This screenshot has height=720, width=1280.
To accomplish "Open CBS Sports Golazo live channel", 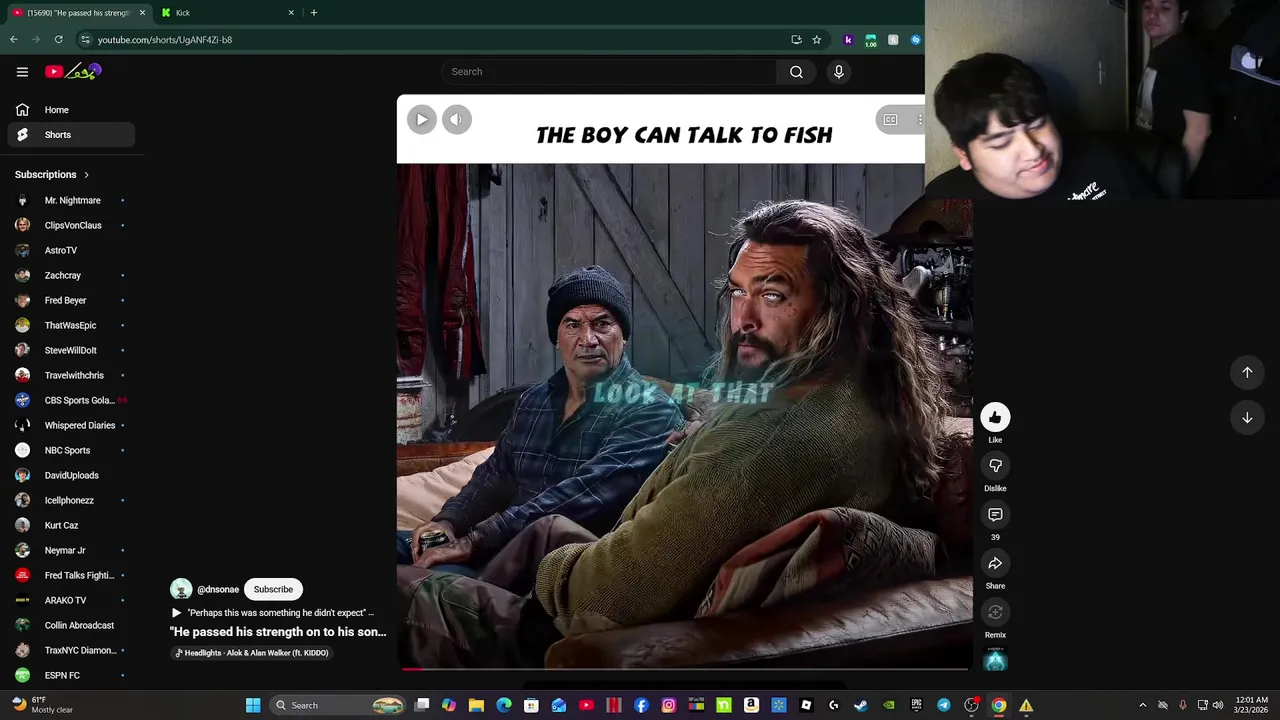I will [70, 400].
